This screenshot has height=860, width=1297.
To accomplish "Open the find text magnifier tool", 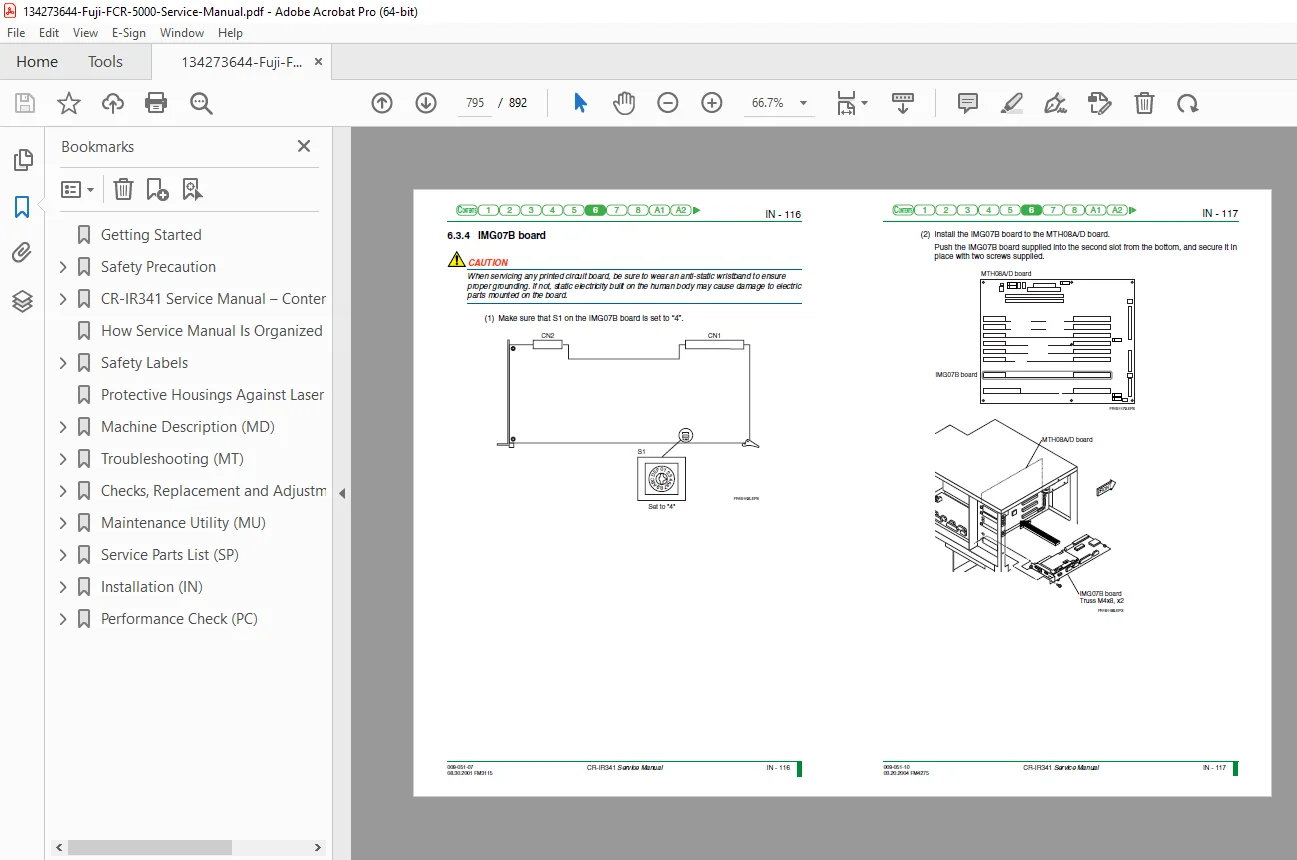I will point(201,103).
